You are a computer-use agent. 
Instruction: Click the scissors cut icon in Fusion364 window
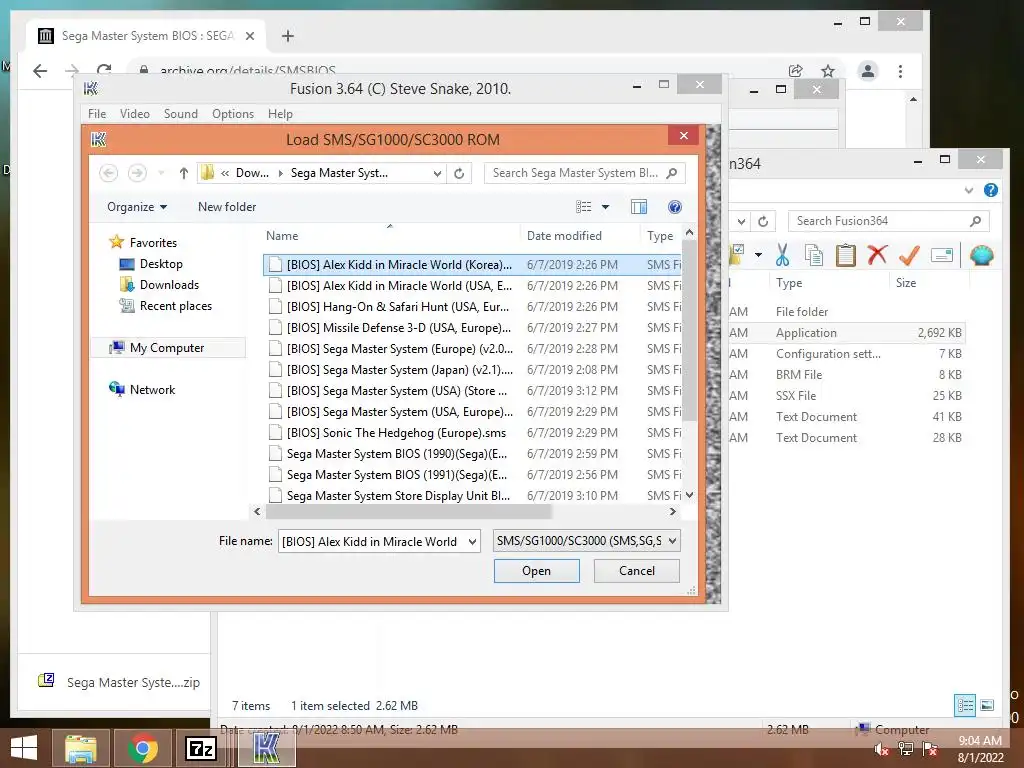tap(782, 255)
